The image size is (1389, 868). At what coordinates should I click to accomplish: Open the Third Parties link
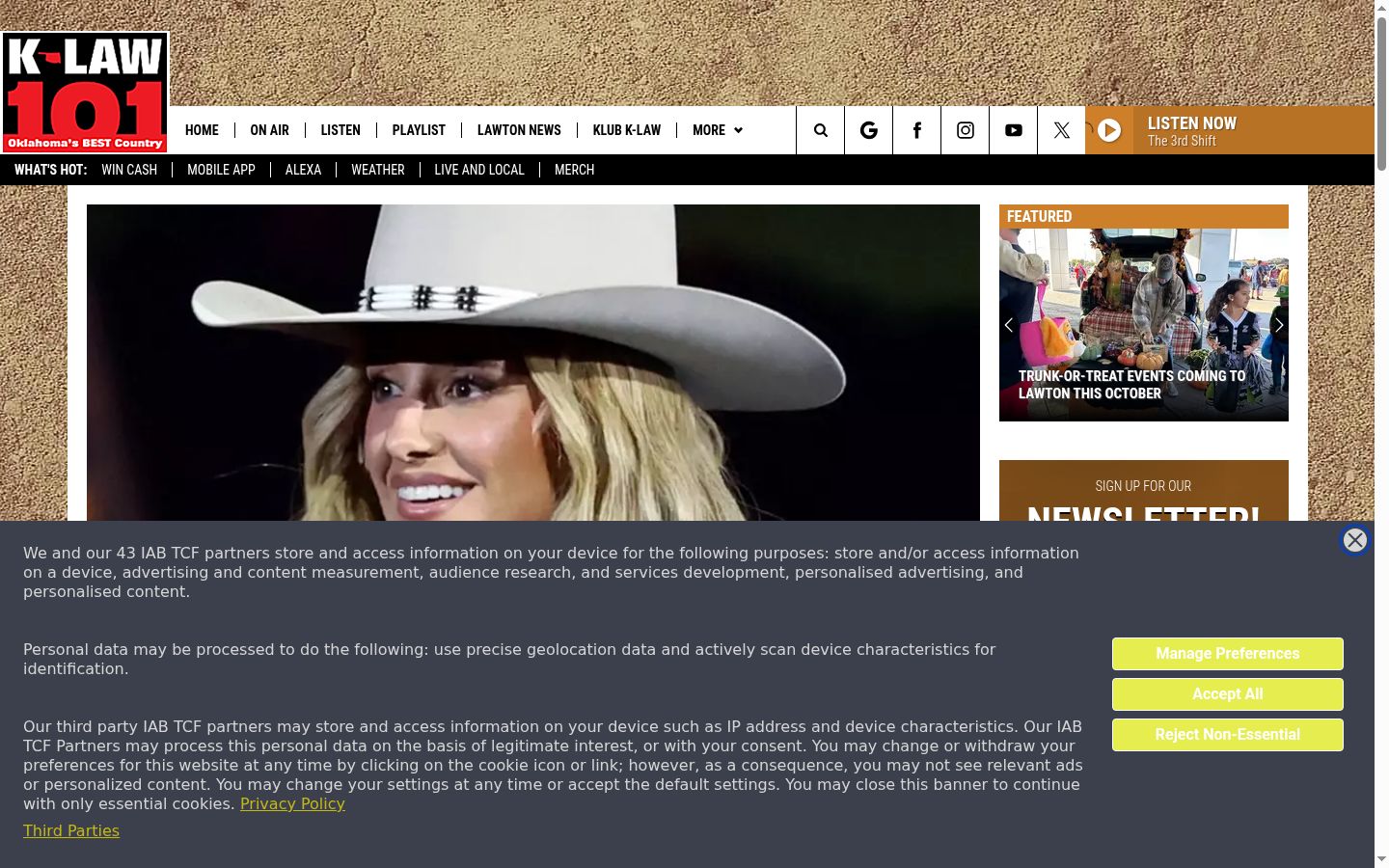71,830
